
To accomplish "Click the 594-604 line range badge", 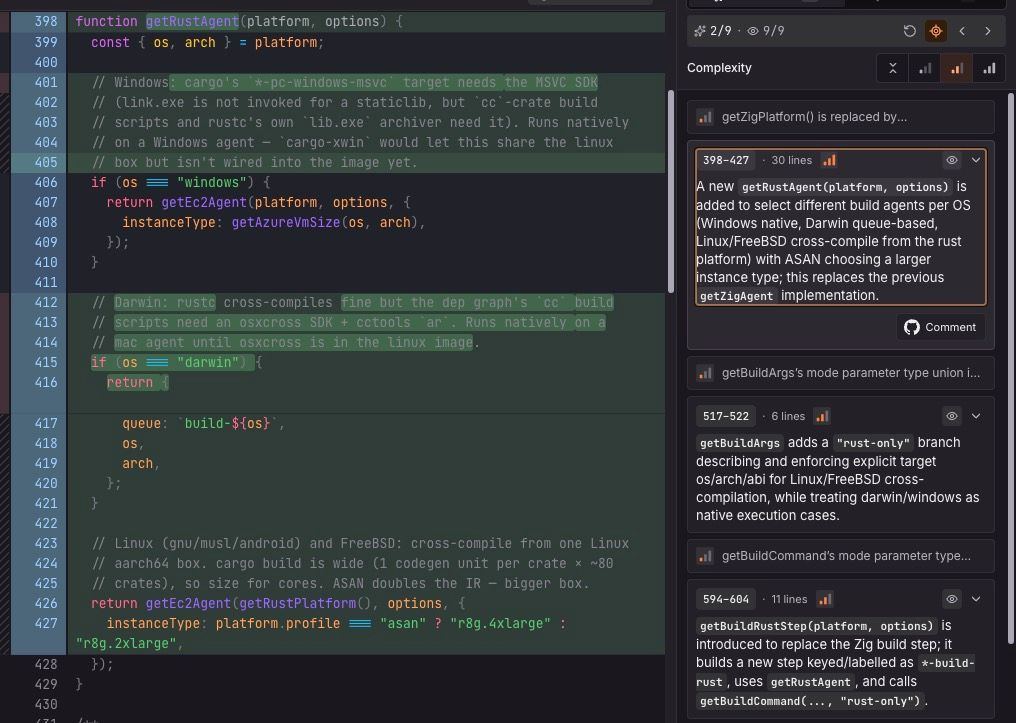I will (x=726, y=599).
